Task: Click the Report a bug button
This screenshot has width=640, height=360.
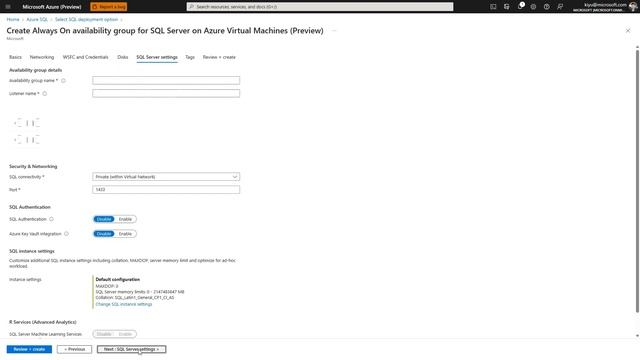Action: [109, 7]
